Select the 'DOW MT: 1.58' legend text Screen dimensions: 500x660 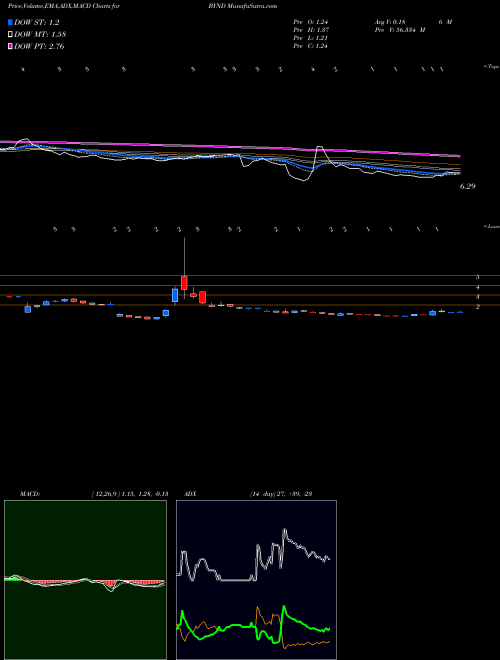[x=40, y=35]
